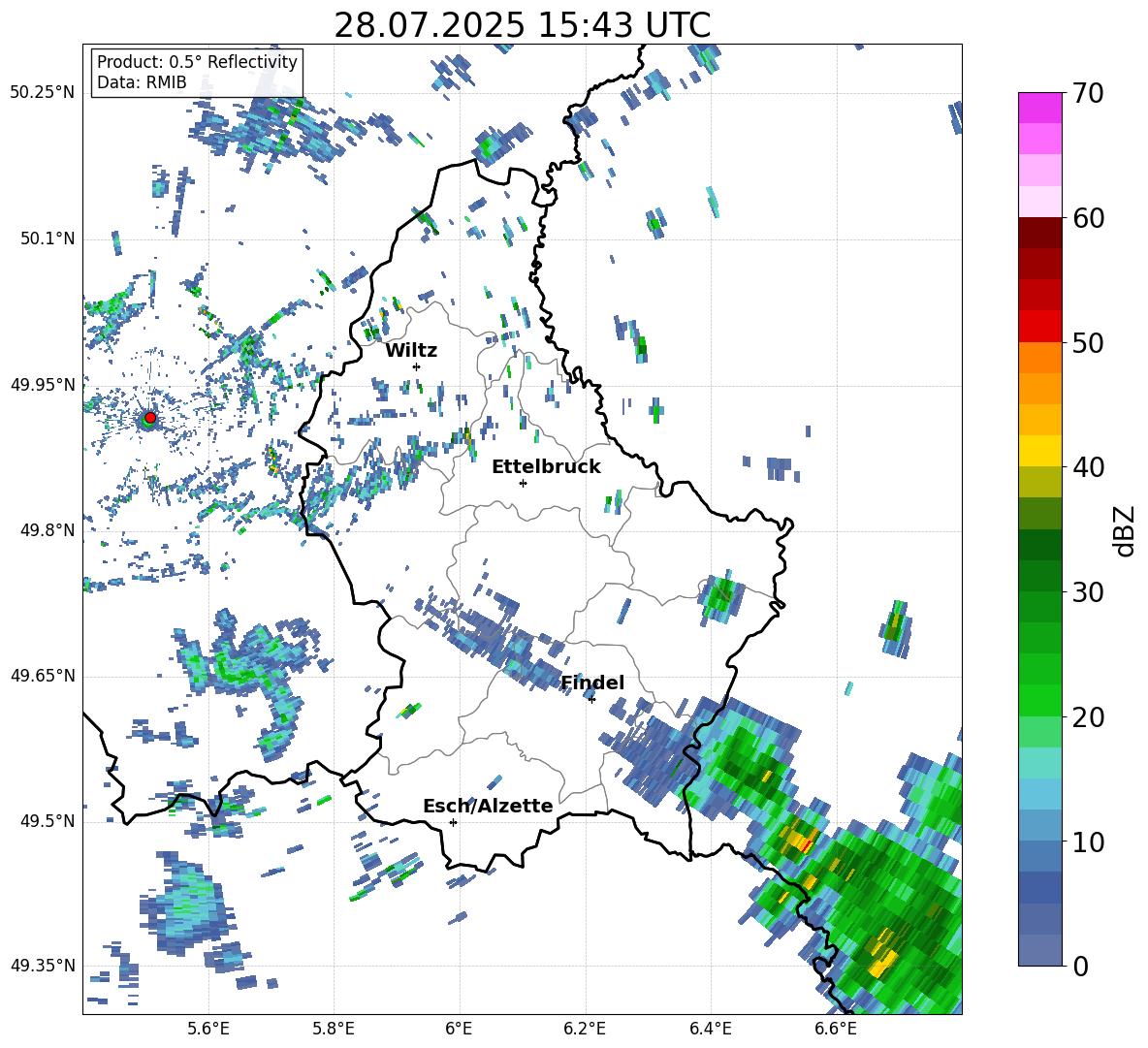Click the title "28.07.2025 15:43 UTC"
Screen dimensions: 1148x1048
pos(522,25)
